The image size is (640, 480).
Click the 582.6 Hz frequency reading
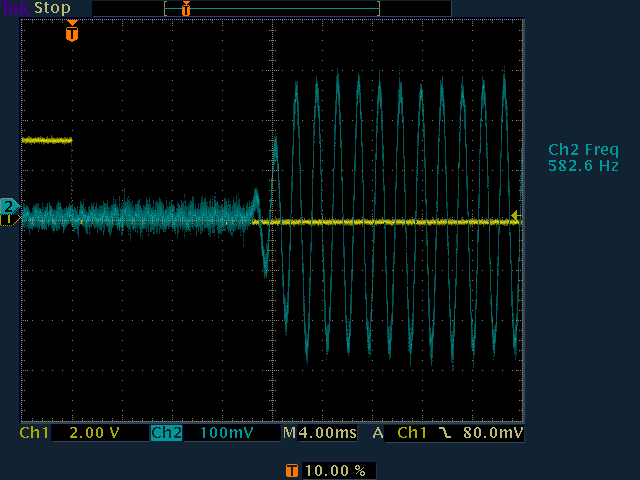583,166
